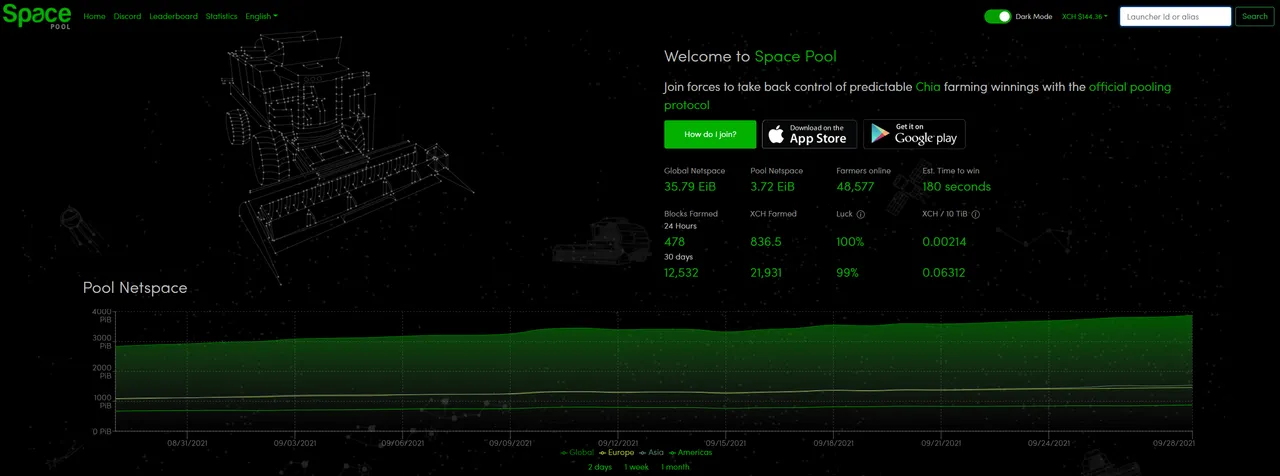Screen dimensions: 1280x476
Task: Open the Home page link
Action: pos(94,17)
